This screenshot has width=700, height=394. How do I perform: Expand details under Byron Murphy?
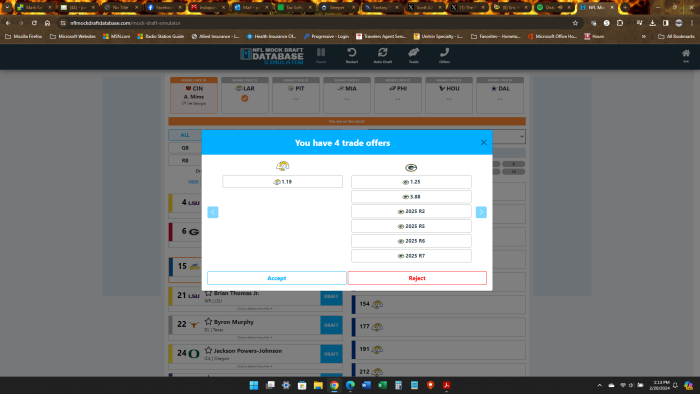(x=254, y=337)
